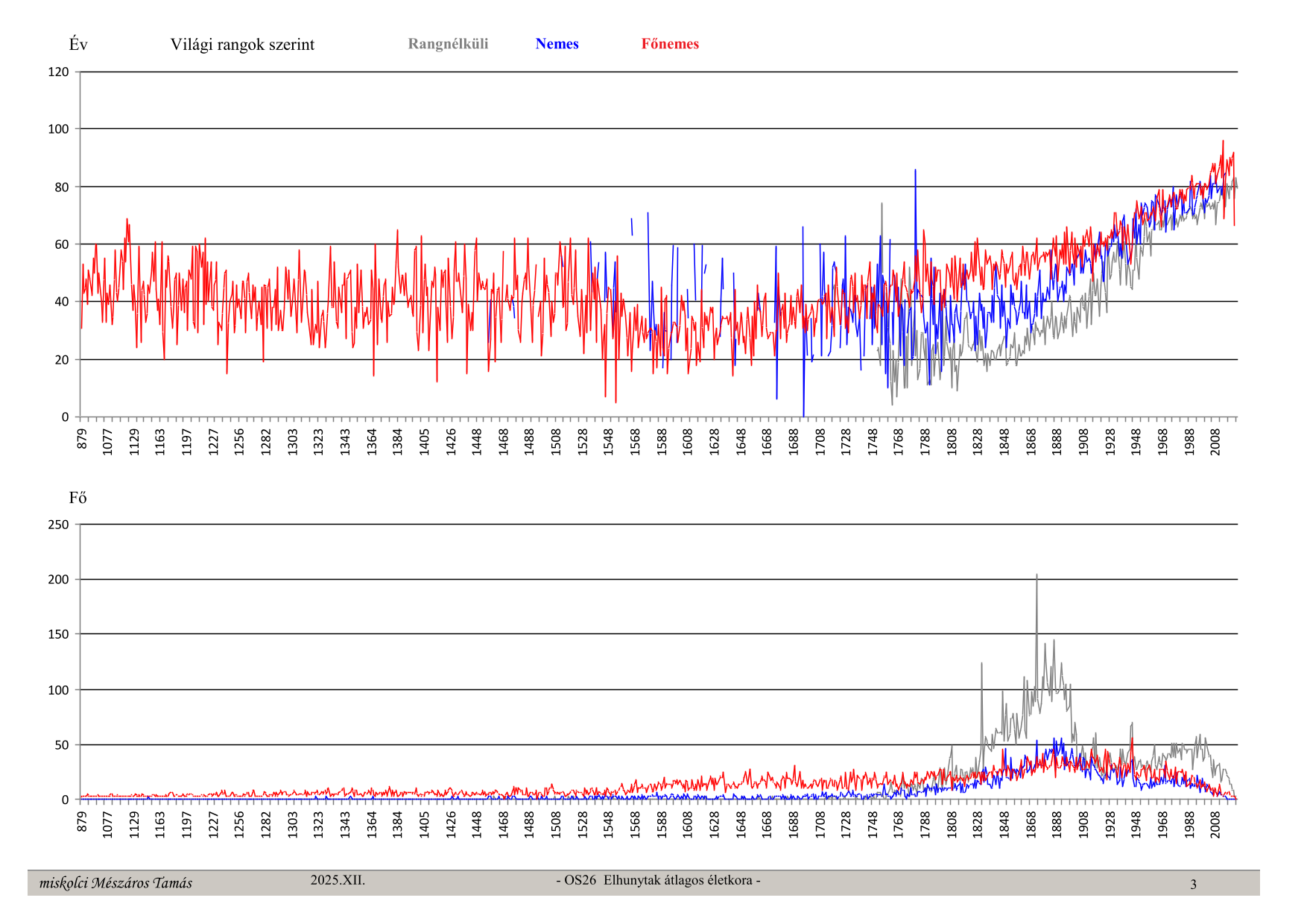Click 'OS26 Elhunytak átlagos életkora' footer title
This screenshot has height=924, width=1307.
pos(658,880)
